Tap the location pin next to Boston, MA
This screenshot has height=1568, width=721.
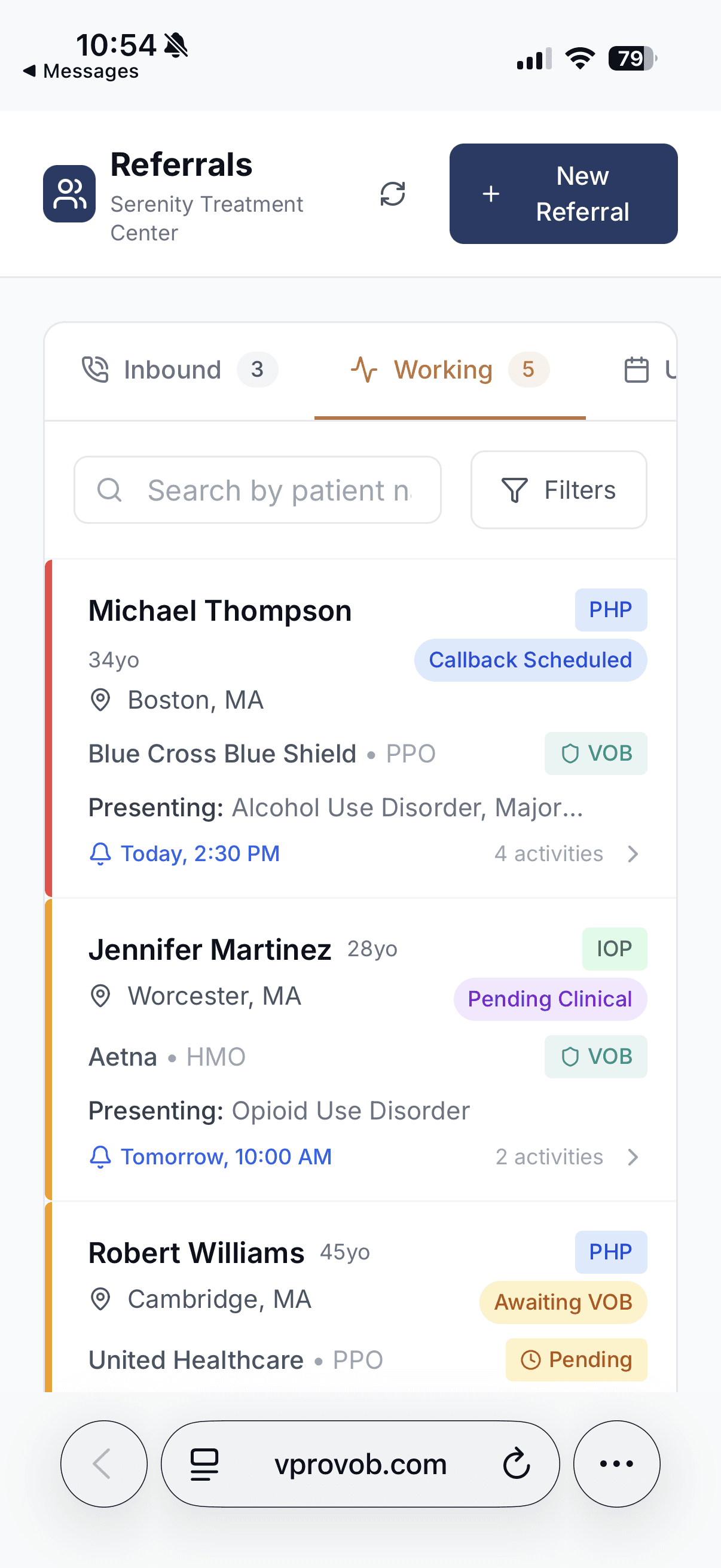(x=100, y=700)
